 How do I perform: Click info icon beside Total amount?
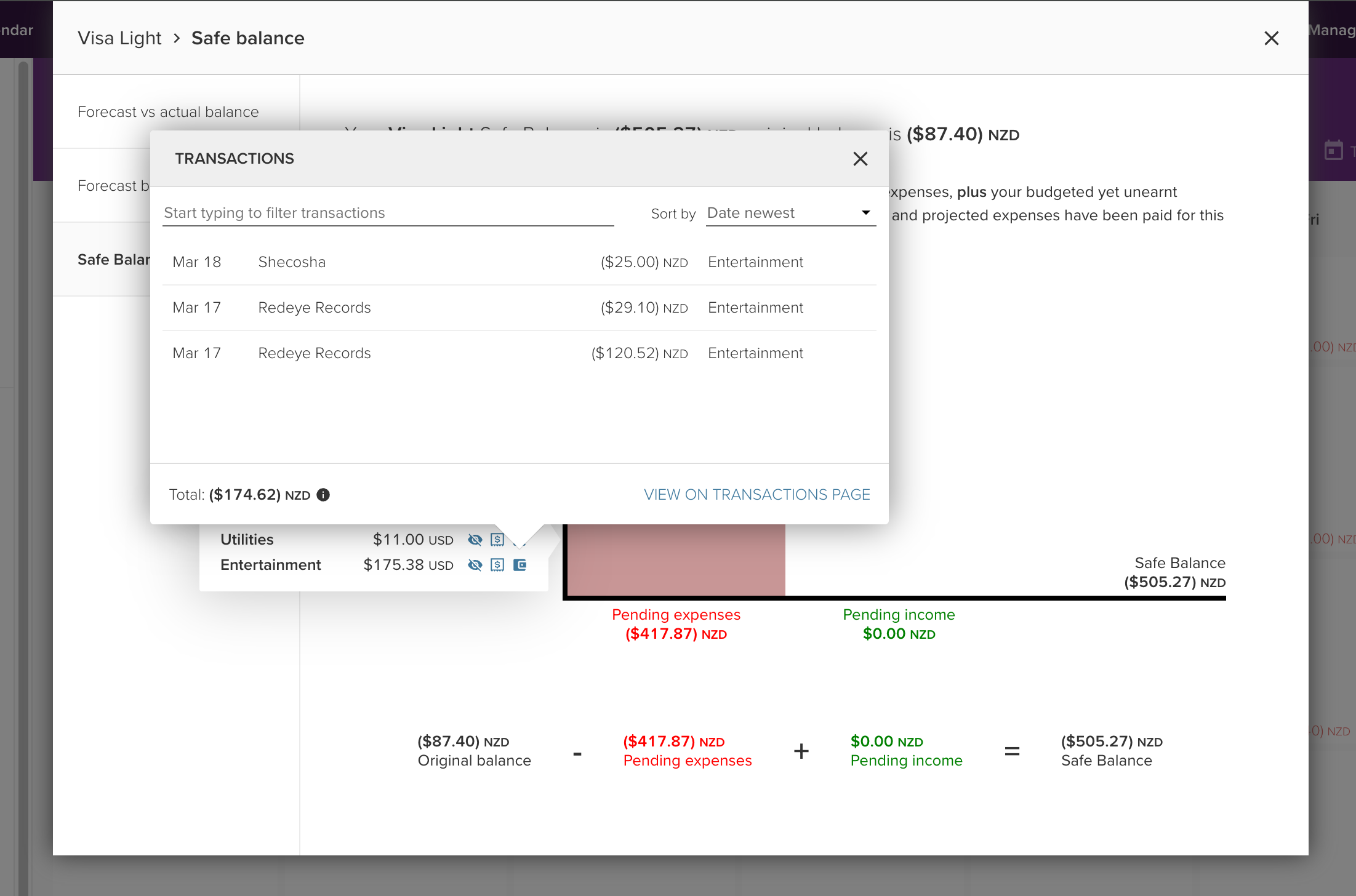tap(323, 495)
